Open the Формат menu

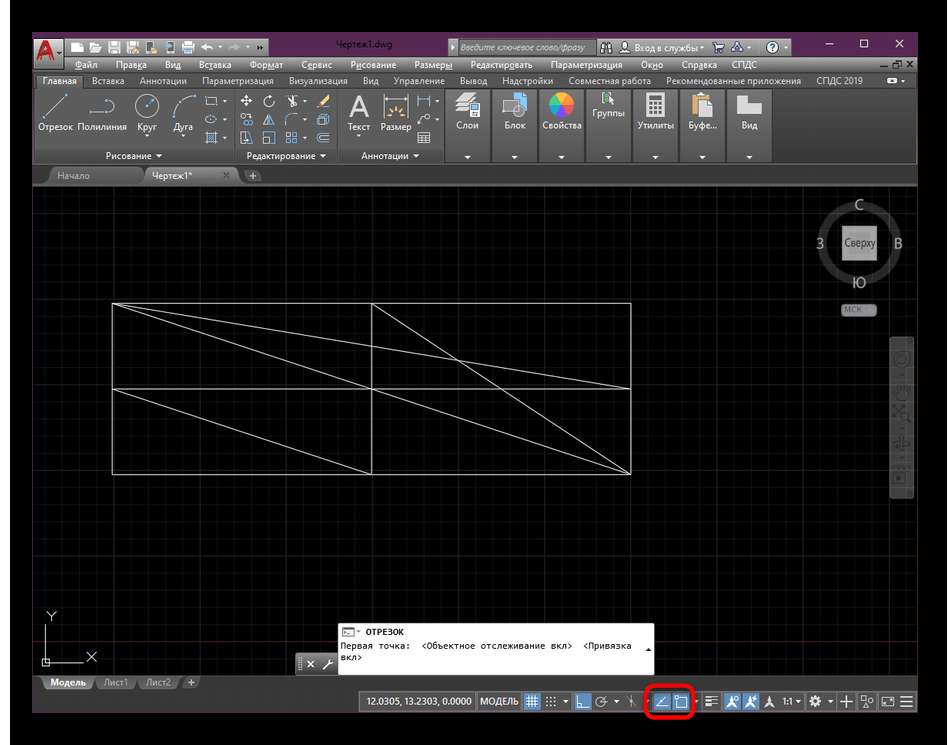point(266,64)
